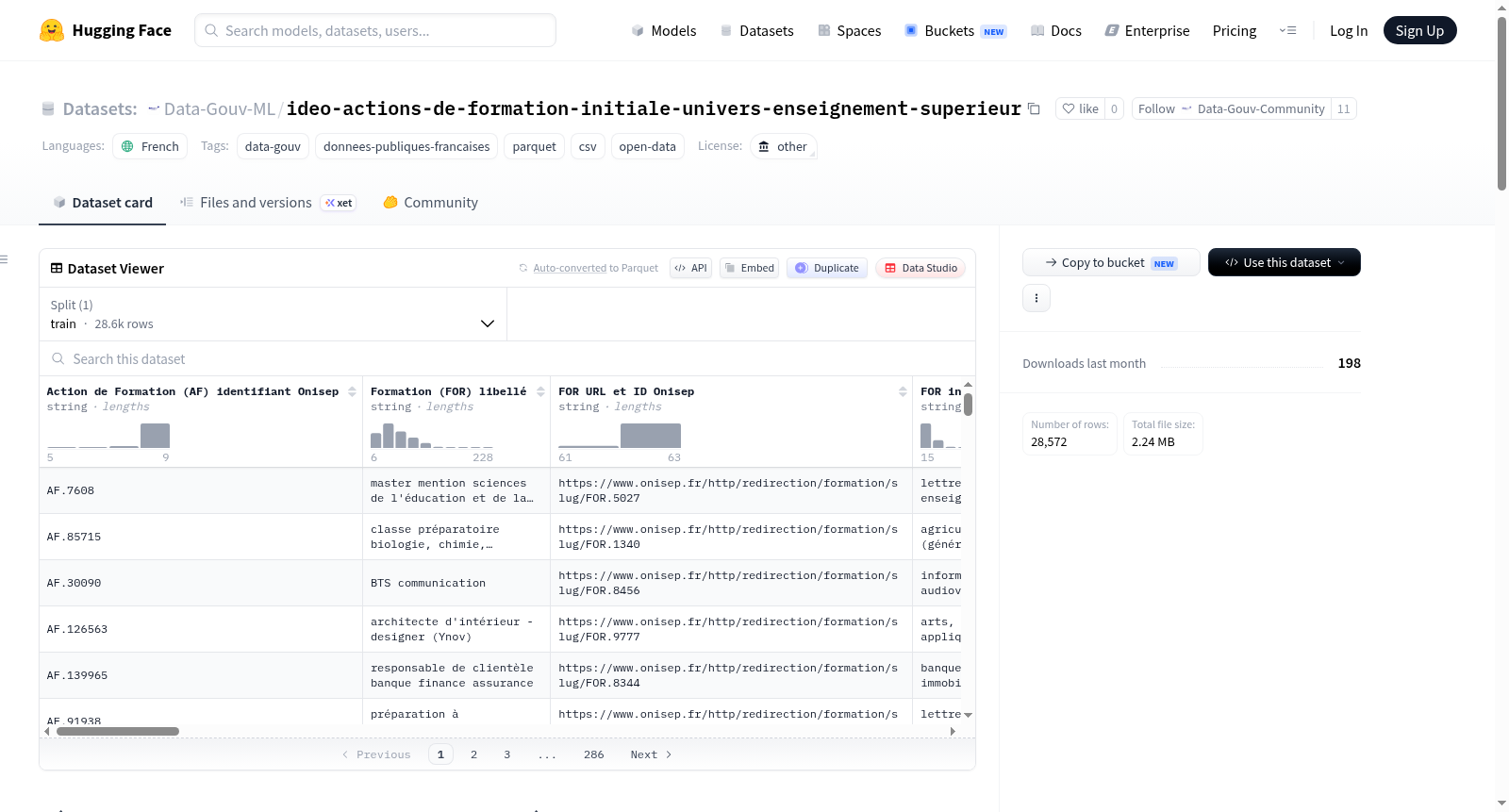This screenshot has height=812, width=1509.
Task: Click Next page in pagination
Action: point(651,754)
